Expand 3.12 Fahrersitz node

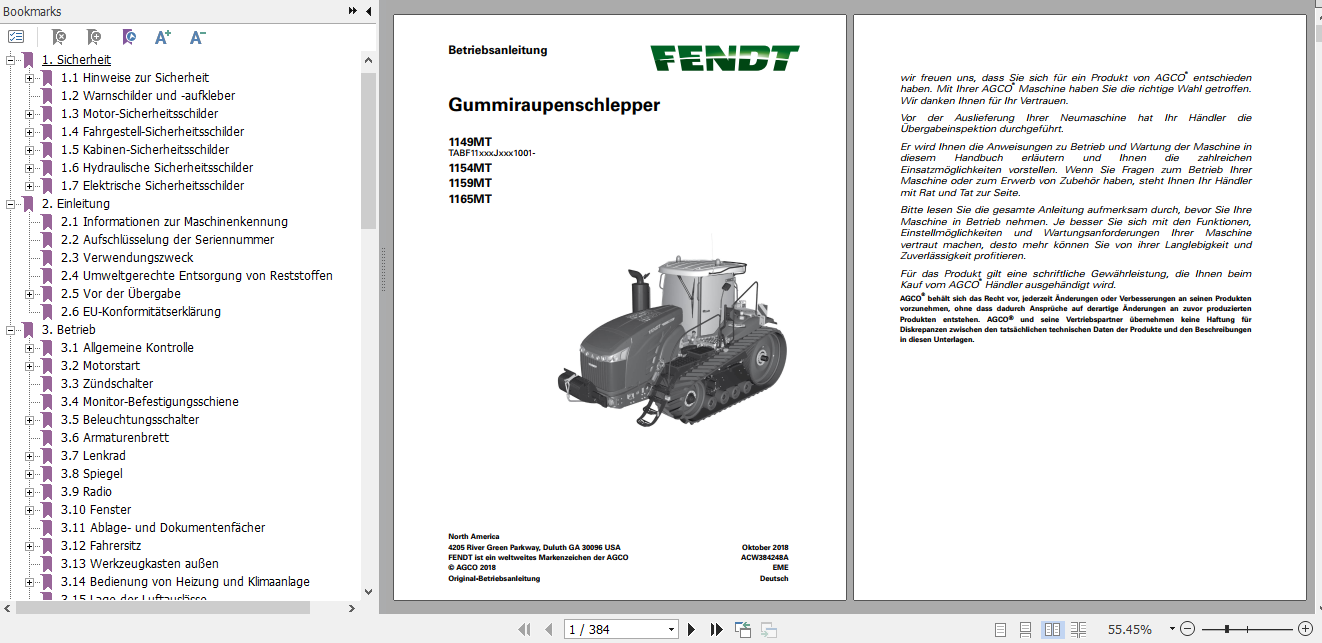[x=30, y=545]
